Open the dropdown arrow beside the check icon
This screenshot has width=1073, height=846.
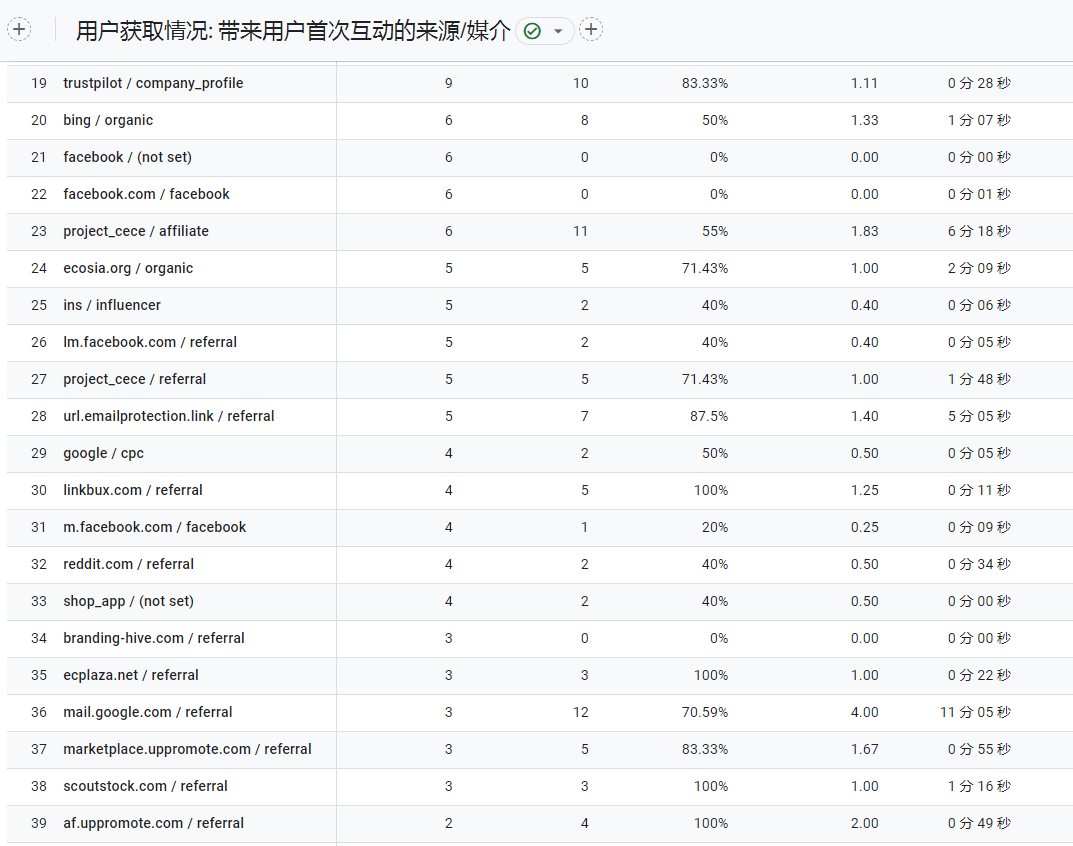558,31
